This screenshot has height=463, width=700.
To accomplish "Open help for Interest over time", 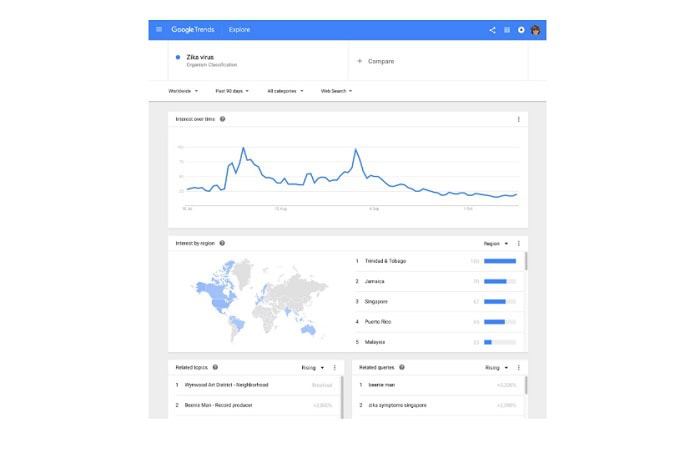I will point(222,120).
